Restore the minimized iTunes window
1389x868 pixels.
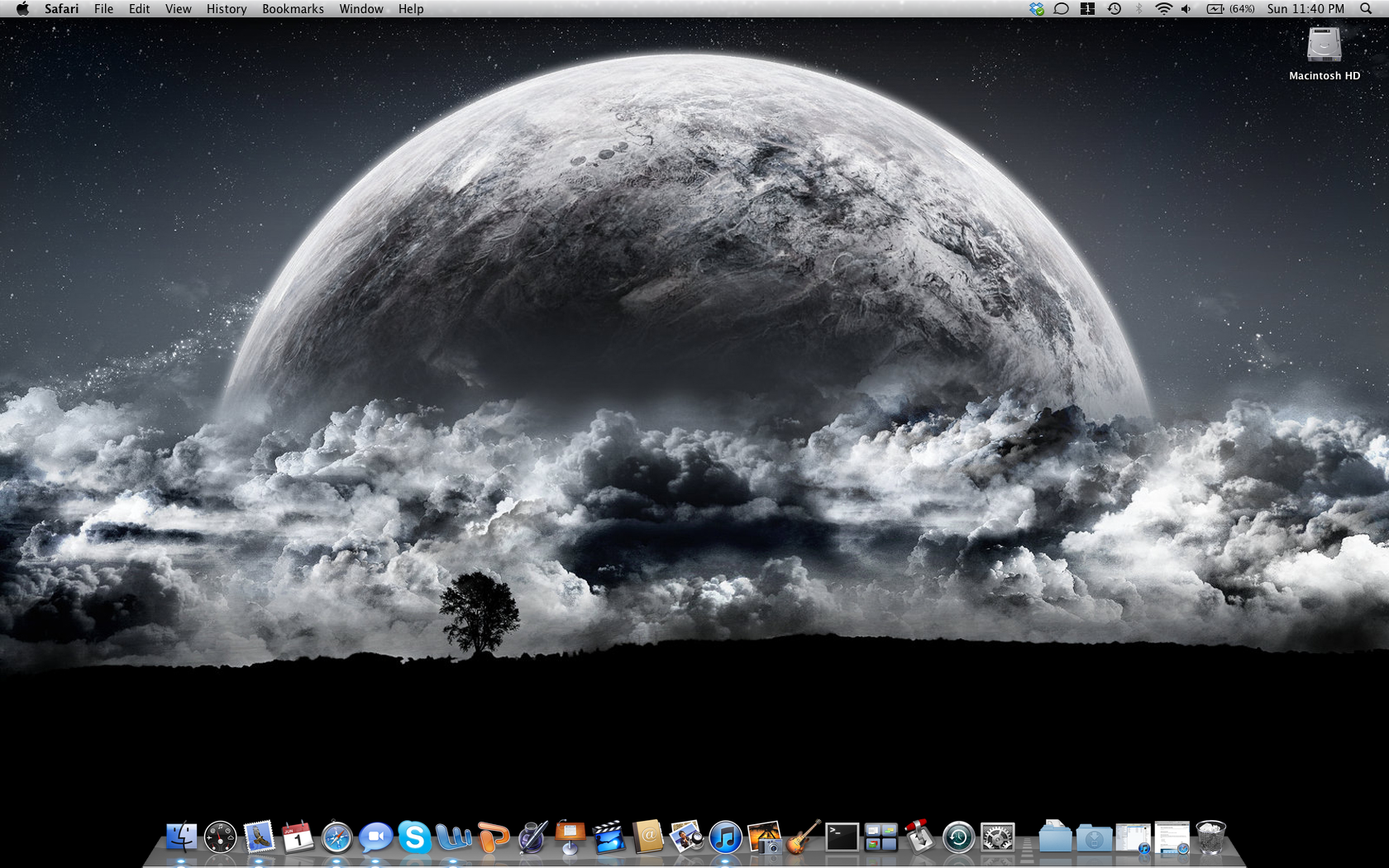pyautogui.click(x=1133, y=837)
